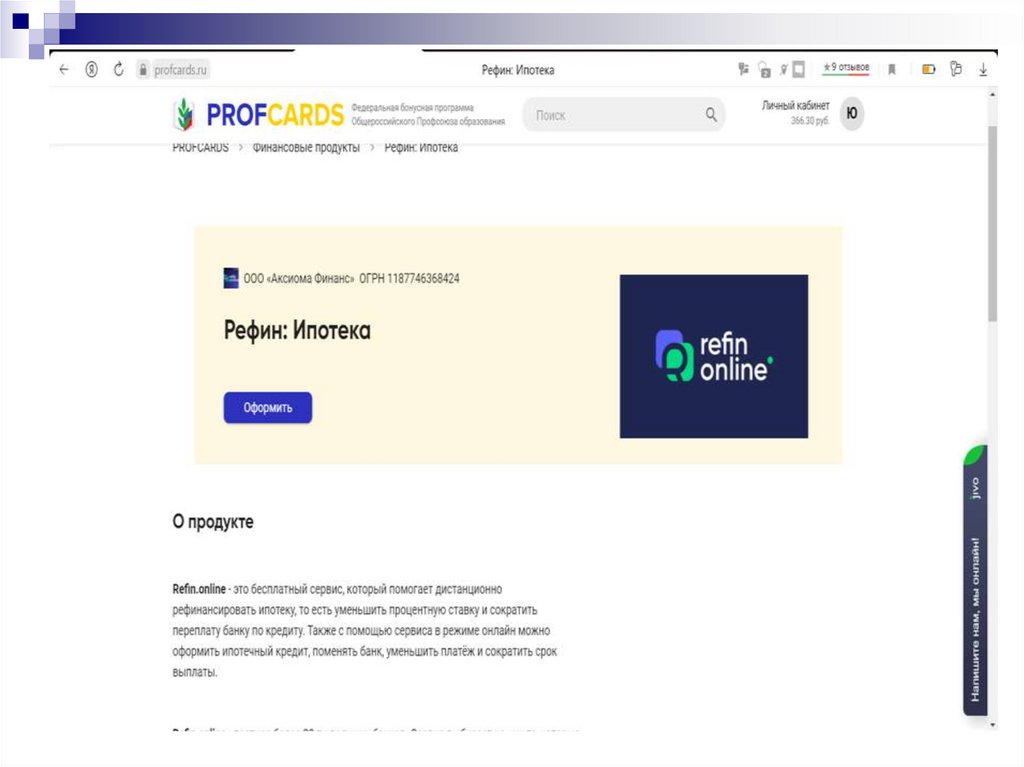Click the small Аксиома Финанс company logo

click(231, 278)
